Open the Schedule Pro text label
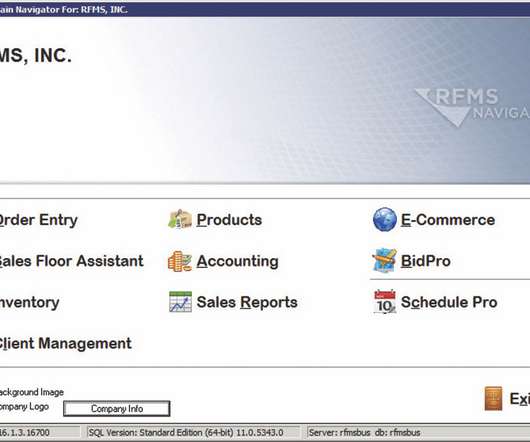This screenshot has height=442, width=530. pos(449,302)
